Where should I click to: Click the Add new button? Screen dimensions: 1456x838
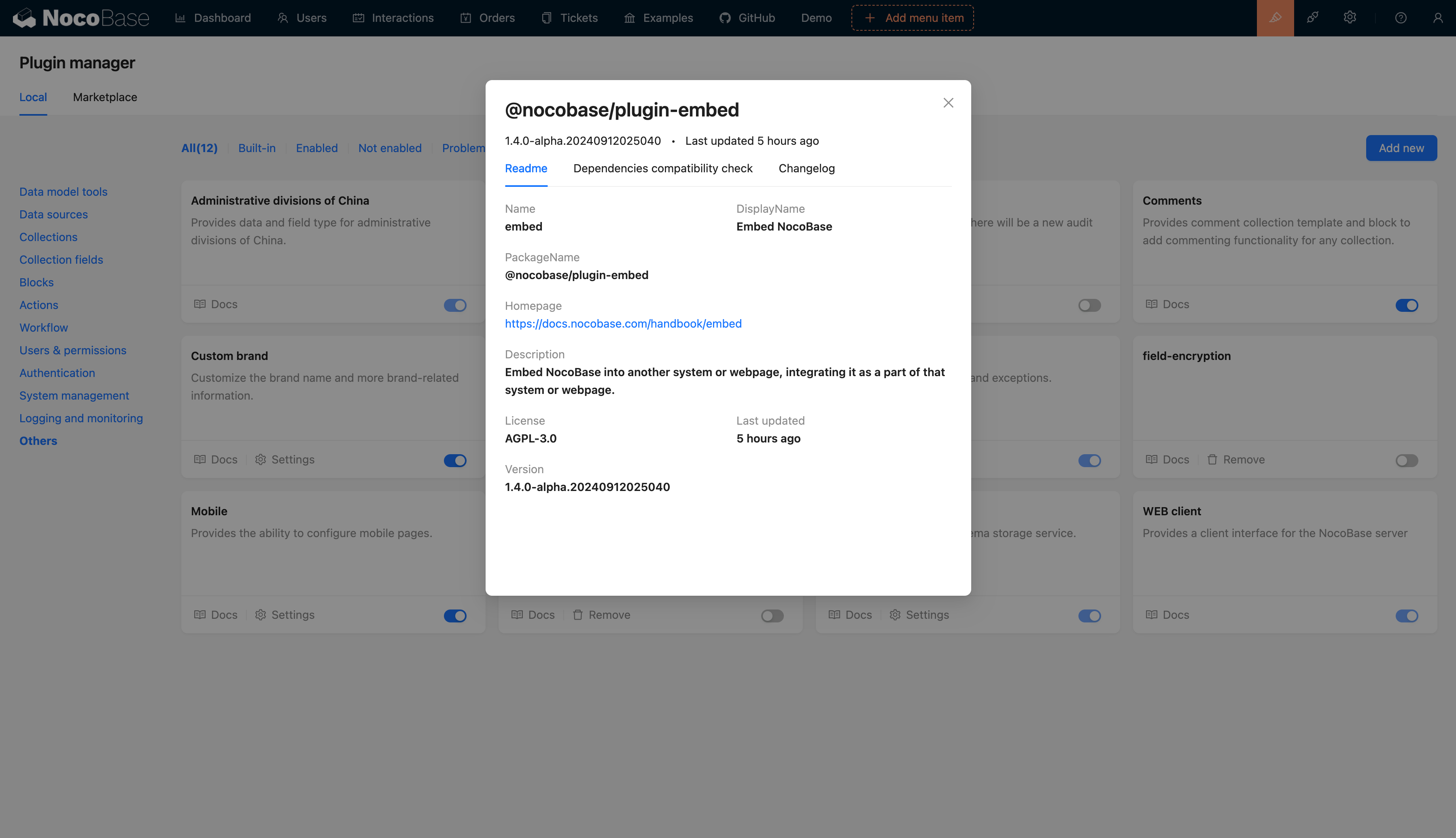1401,148
